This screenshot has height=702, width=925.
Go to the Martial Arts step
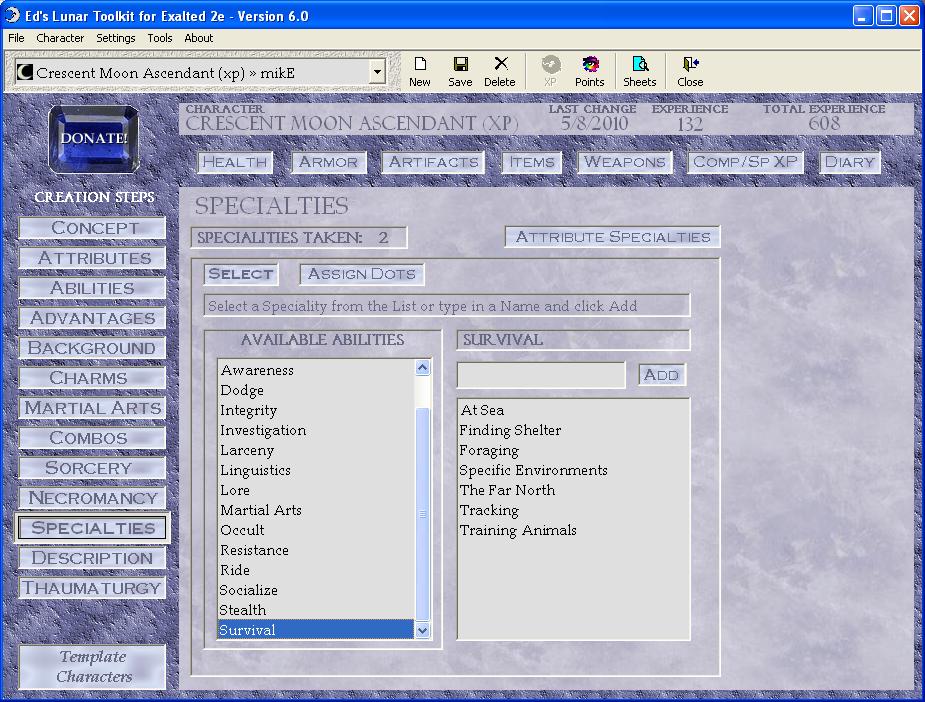93,408
